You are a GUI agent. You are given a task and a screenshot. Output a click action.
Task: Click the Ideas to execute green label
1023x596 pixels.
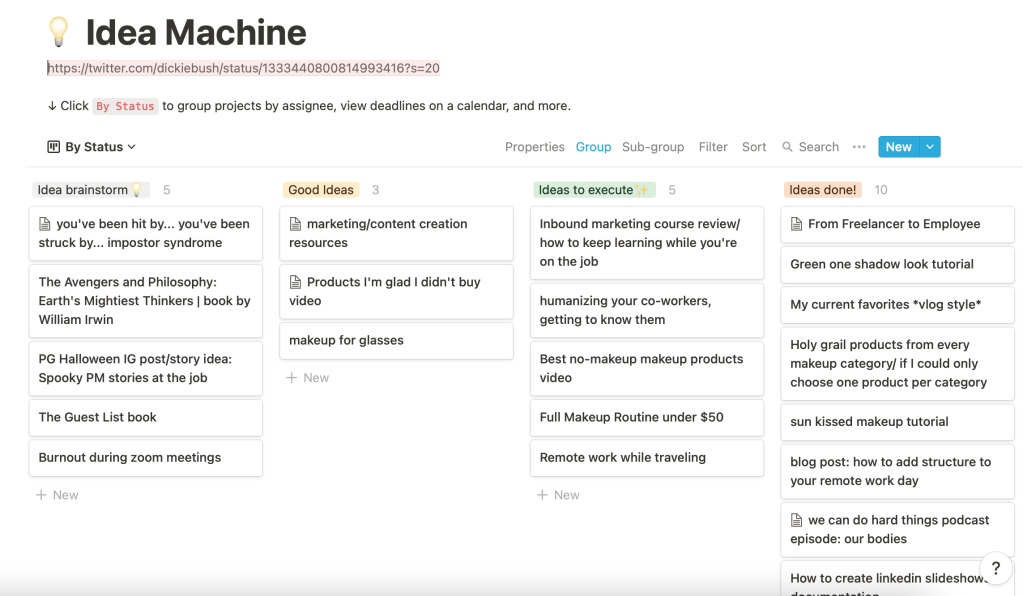(593, 190)
